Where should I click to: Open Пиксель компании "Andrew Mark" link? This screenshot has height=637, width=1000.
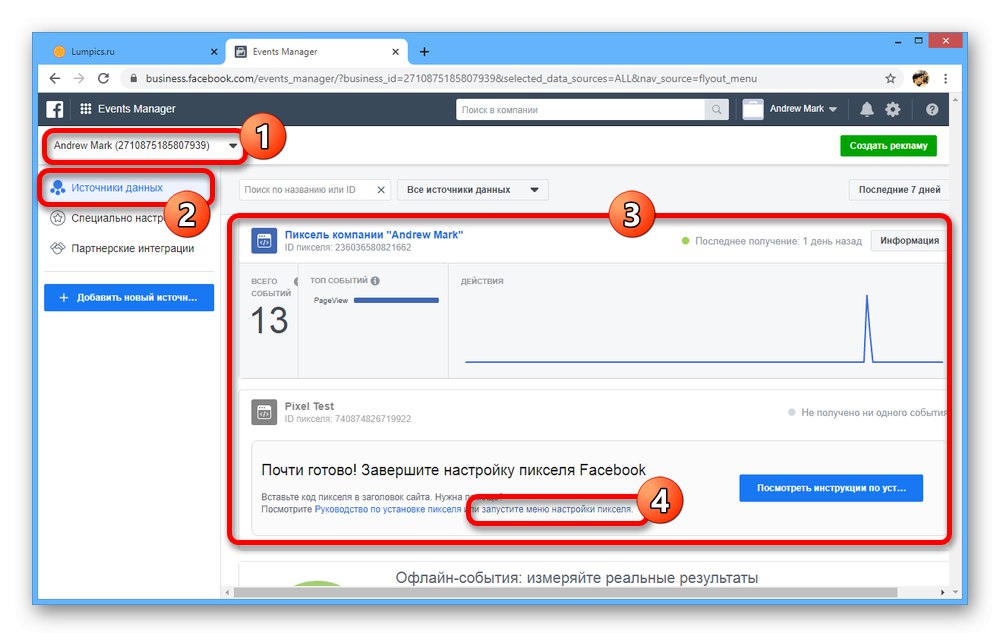click(374, 235)
